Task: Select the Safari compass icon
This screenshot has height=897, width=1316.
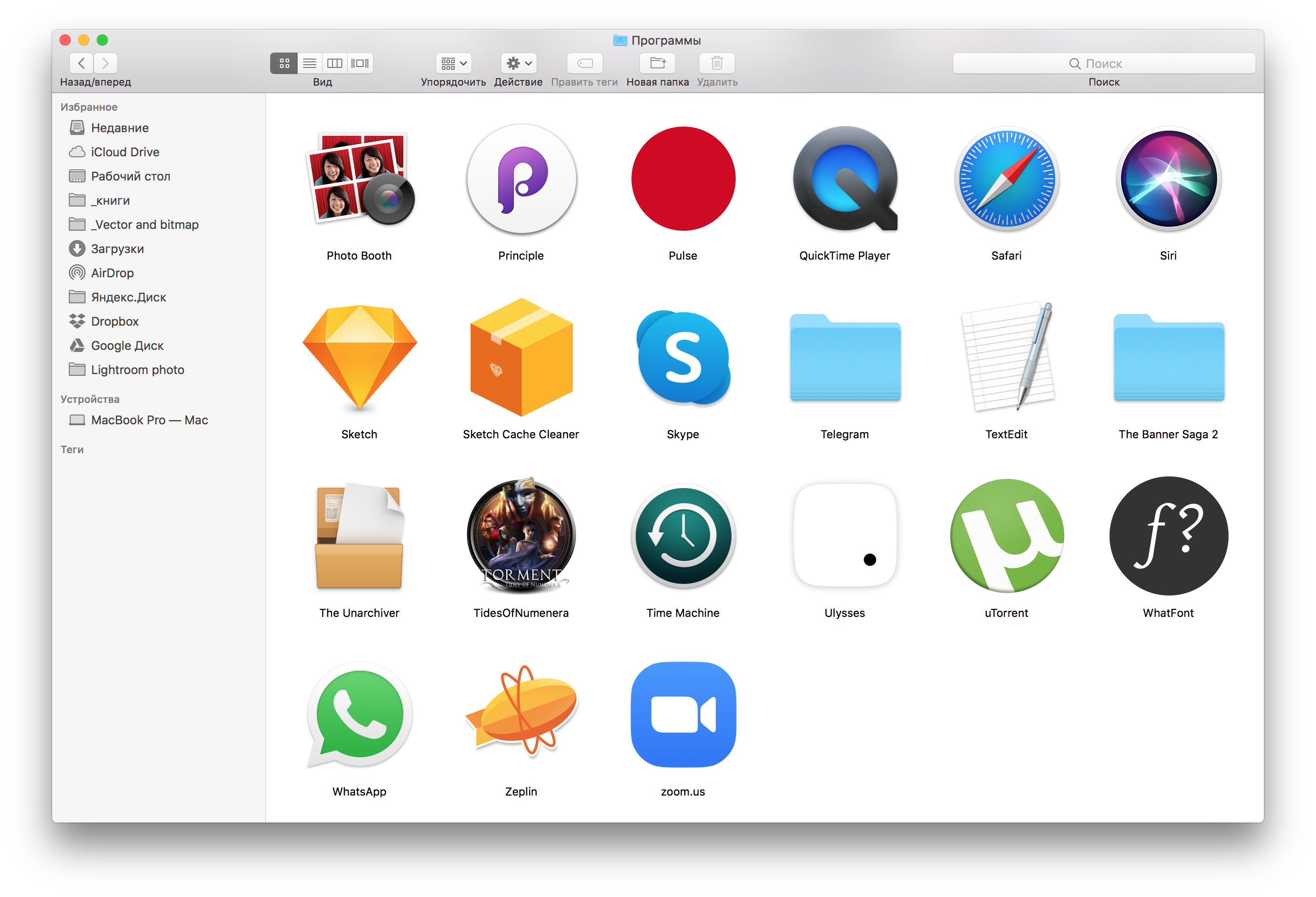Action: pyautogui.click(x=1006, y=179)
